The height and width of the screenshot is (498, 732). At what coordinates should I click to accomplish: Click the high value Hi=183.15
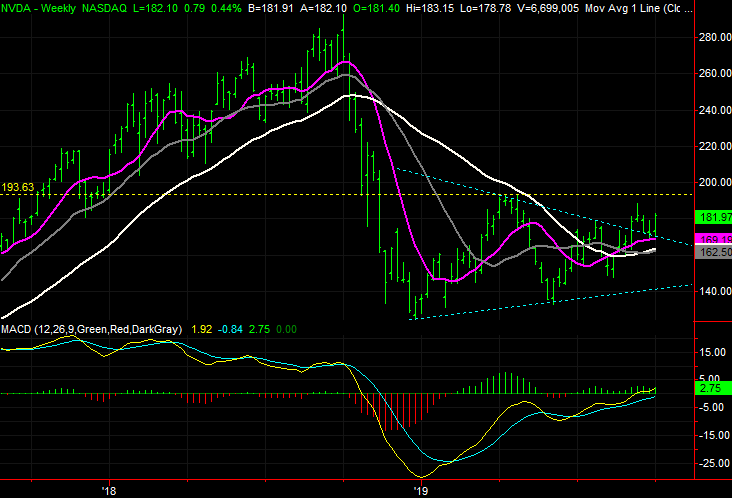pyautogui.click(x=430, y=8)
